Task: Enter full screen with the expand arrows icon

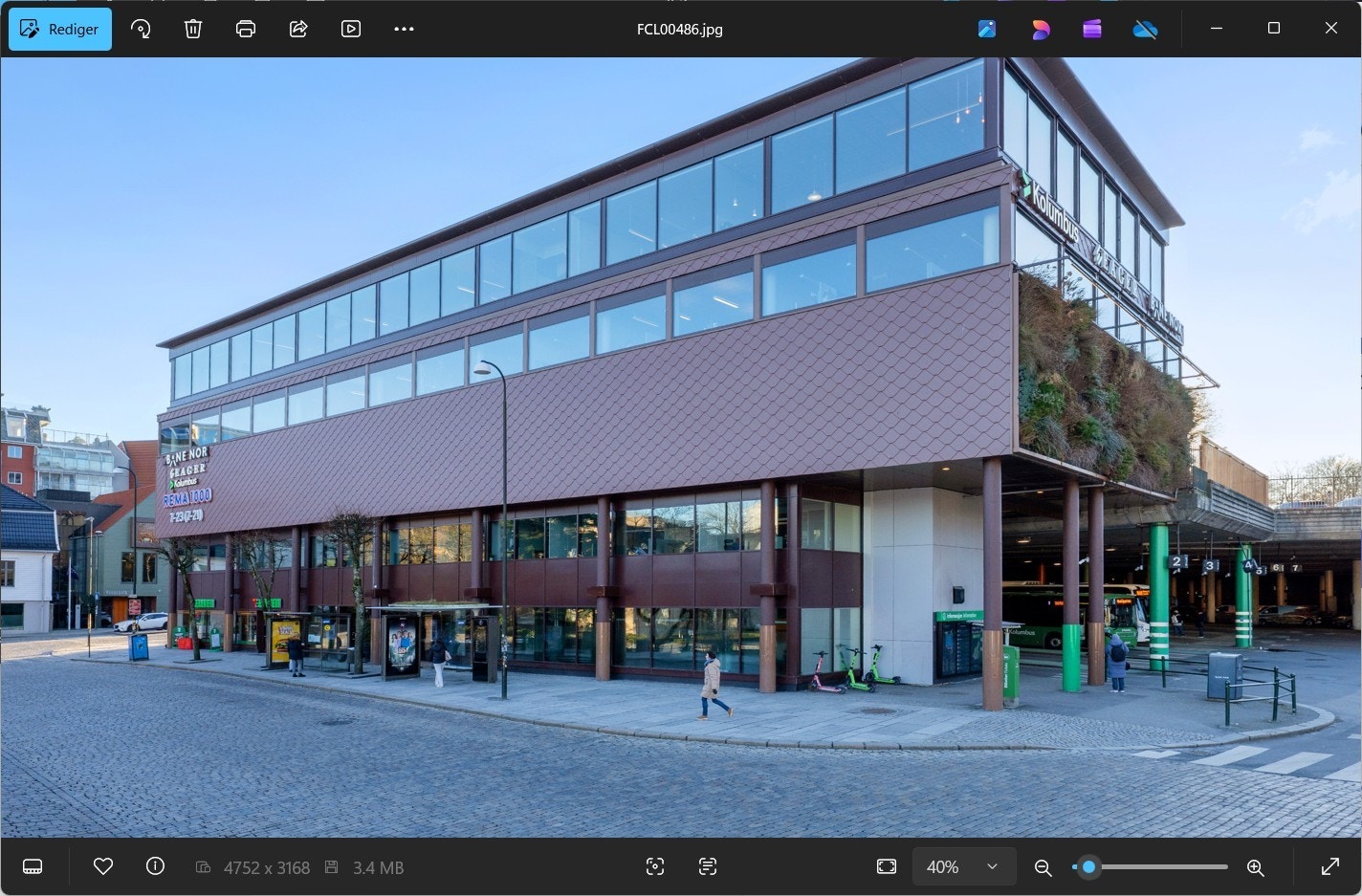Action: click(1330, 866)
